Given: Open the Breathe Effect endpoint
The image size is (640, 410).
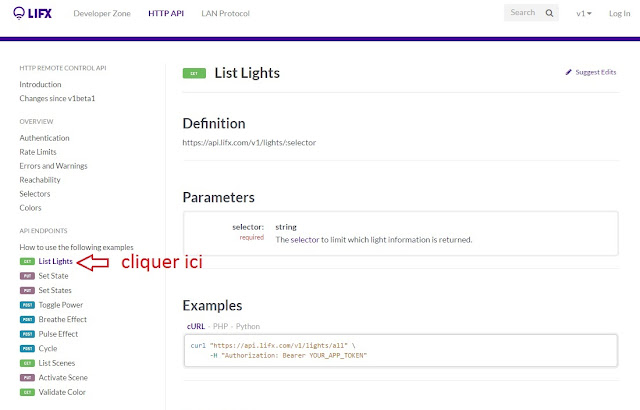Looking at the screenshot, I should tap(63, 319).
